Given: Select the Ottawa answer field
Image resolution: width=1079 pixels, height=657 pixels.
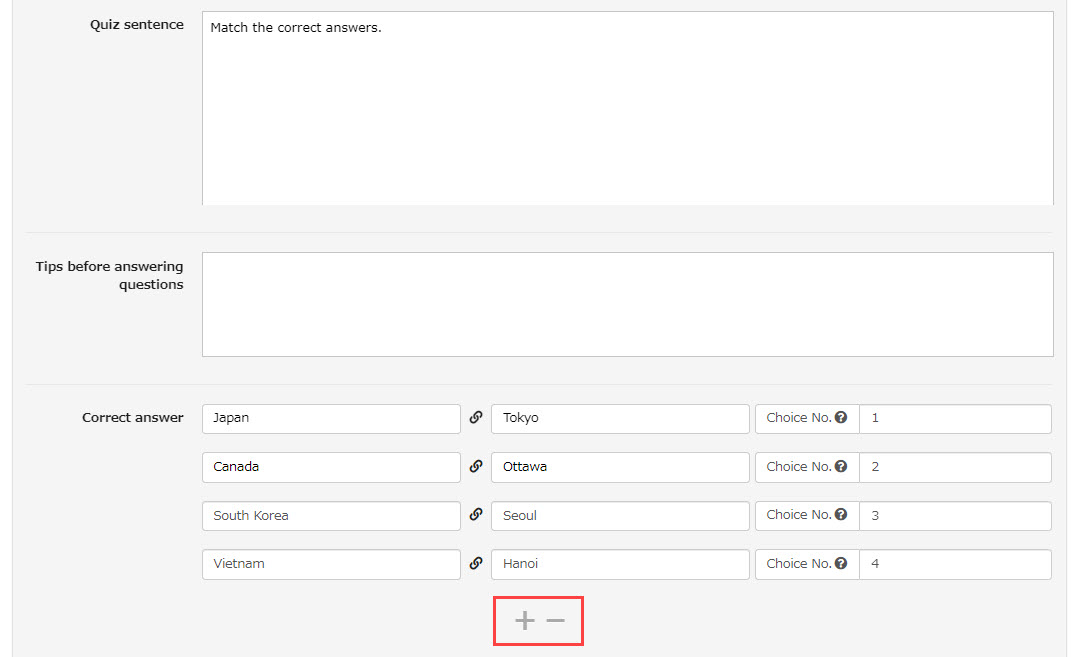Looking at the screenshot, I should click(x=619, y=467).
